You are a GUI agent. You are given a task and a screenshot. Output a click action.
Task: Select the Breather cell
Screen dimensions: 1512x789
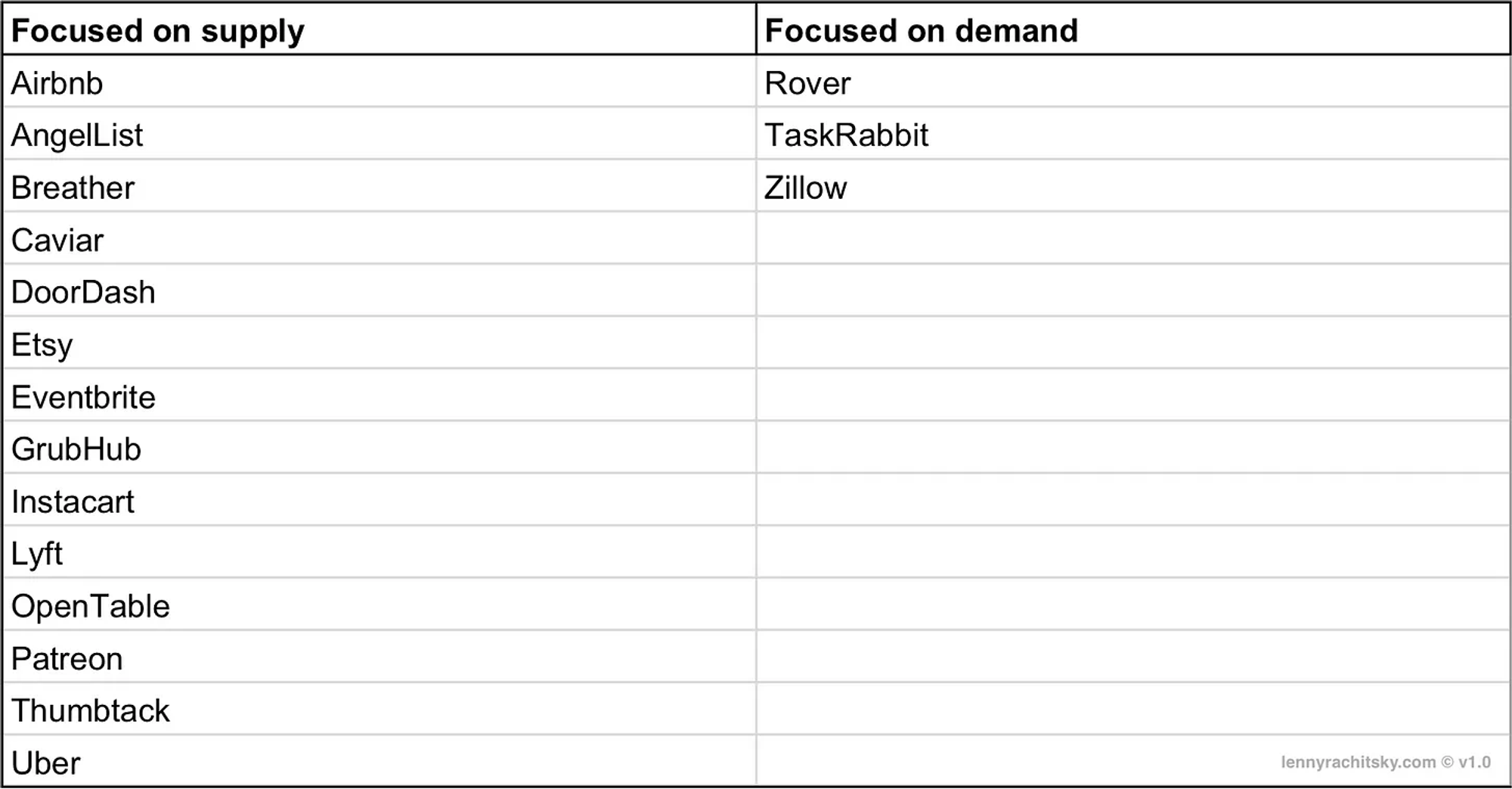[380, 185]
